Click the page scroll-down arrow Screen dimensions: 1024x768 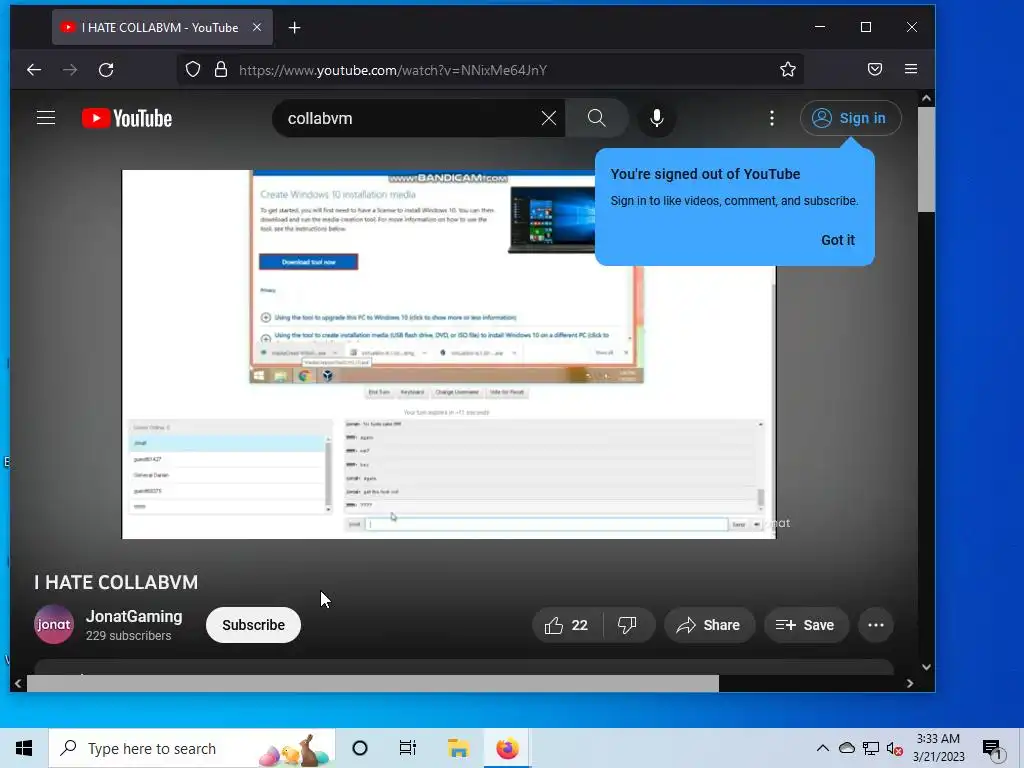pos(926,667)
